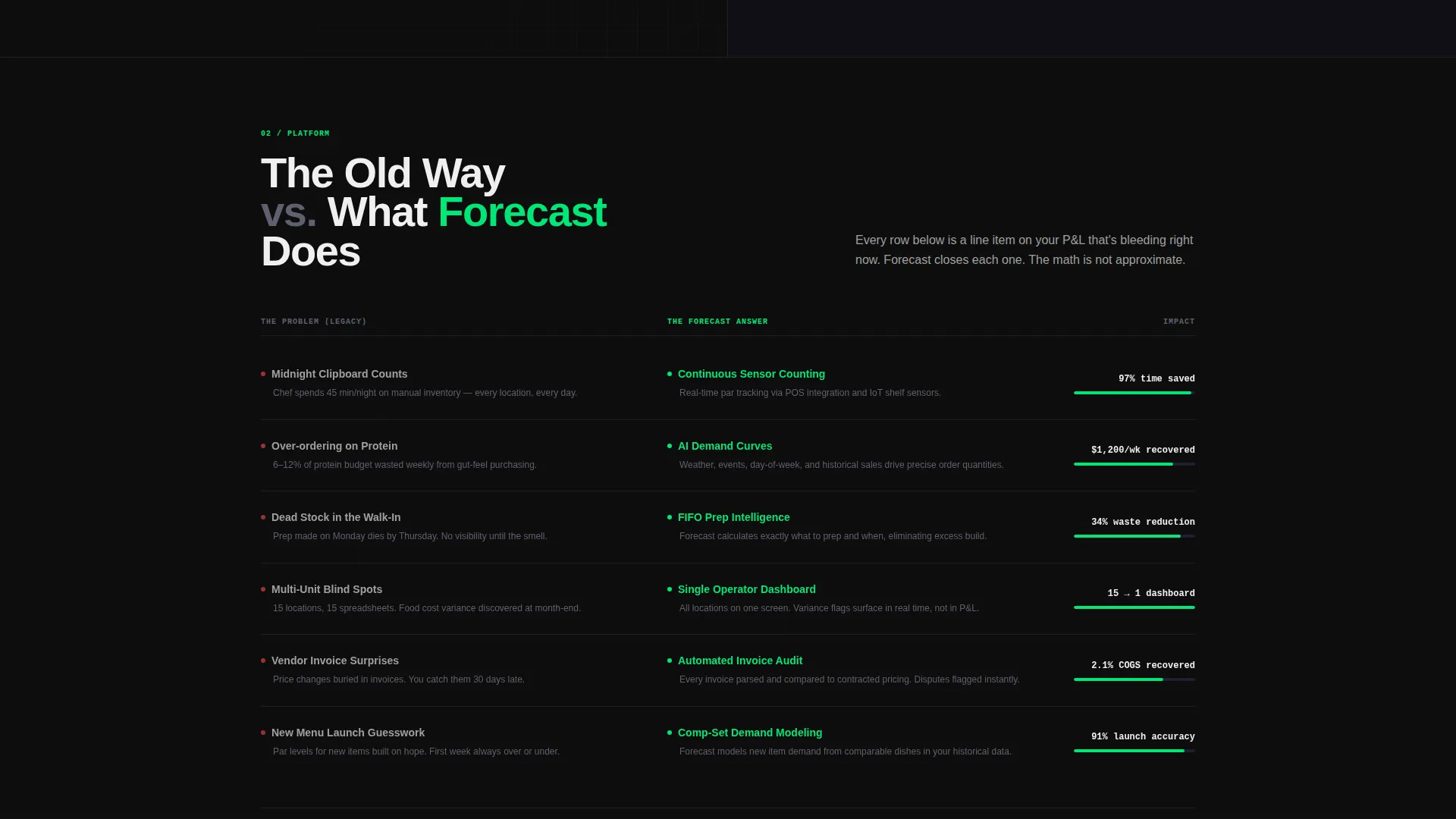Image resolution: width=1456 pixels, height=819 pixels.
Task: Select the 97% time saved progress bar
Action: (1134, 393)
